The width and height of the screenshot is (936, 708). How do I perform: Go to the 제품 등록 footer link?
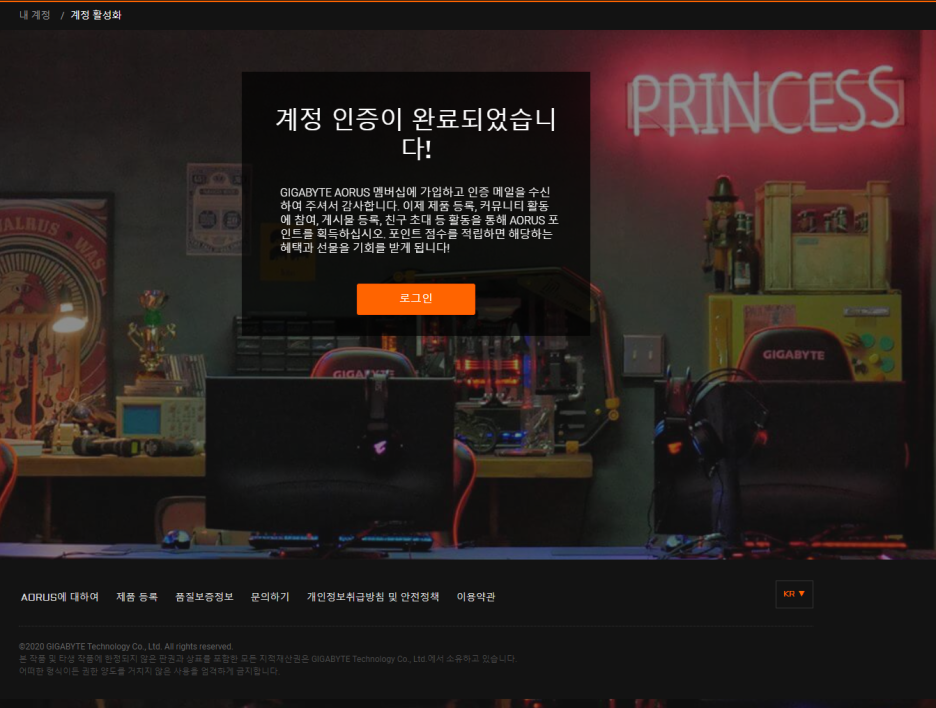(137, 597)
